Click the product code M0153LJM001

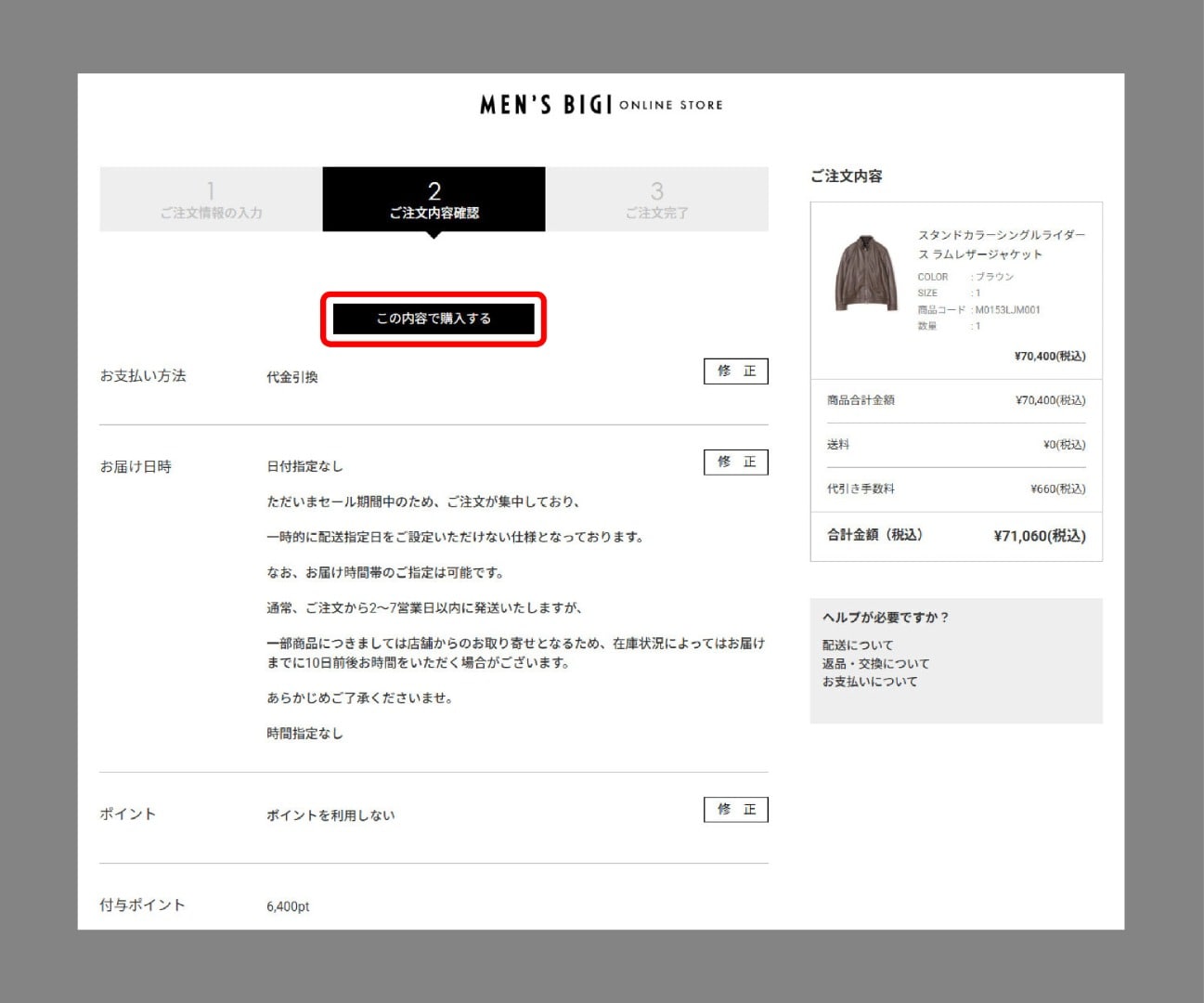click(1007, 310)
